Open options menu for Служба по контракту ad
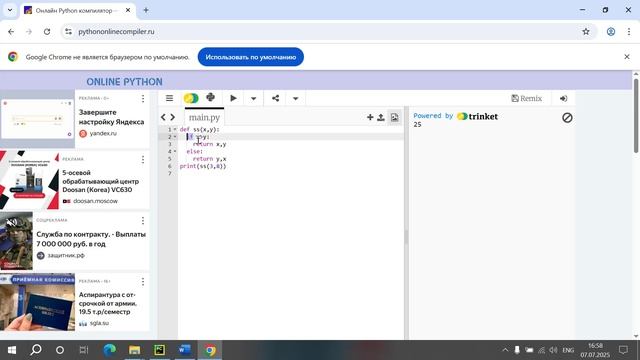 pos(143,220)
